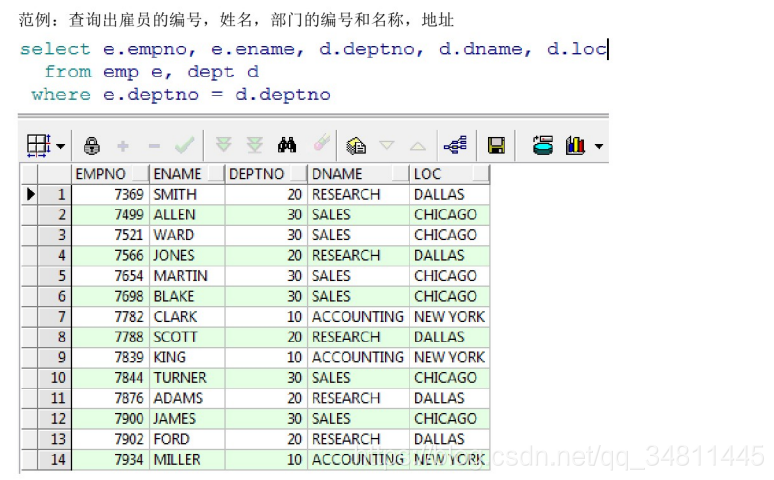This screenshot has height=480, width=774.
Task: Open the grid view dropdown arrow
Action: (x=60, y=146)
